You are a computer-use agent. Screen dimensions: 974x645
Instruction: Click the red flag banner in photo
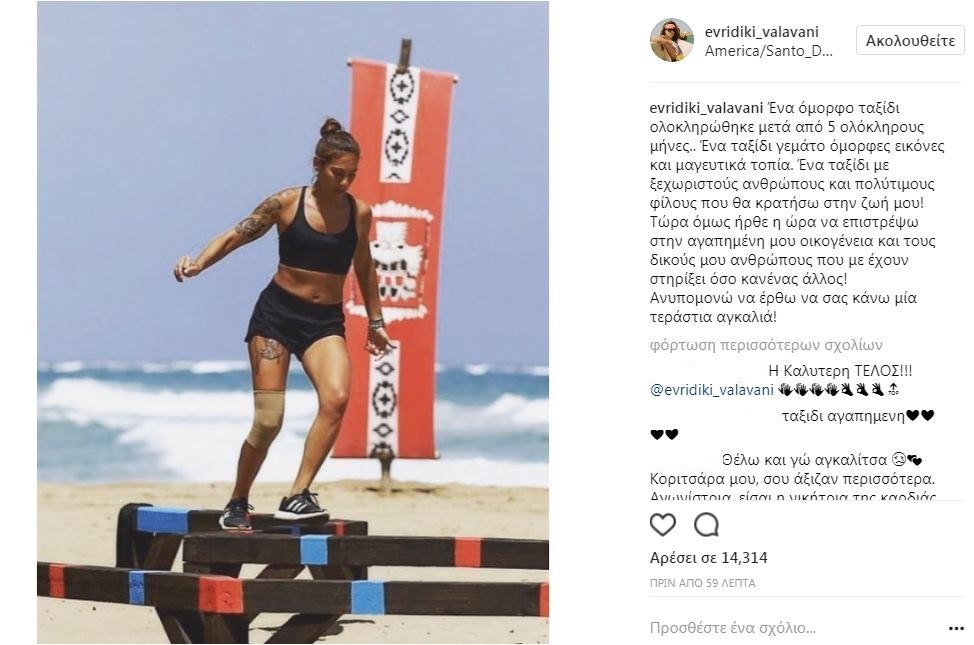coord(394,261)
